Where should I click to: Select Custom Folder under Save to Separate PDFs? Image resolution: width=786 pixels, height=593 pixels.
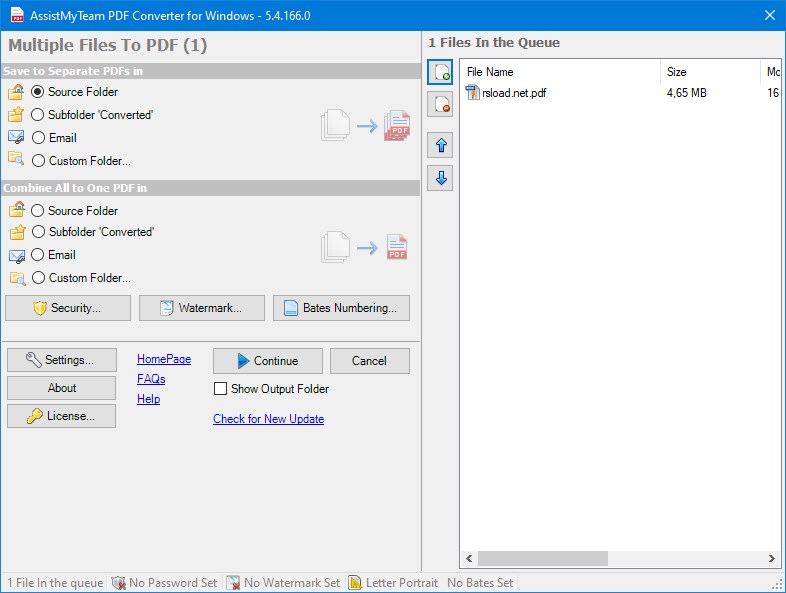[38, 161]
